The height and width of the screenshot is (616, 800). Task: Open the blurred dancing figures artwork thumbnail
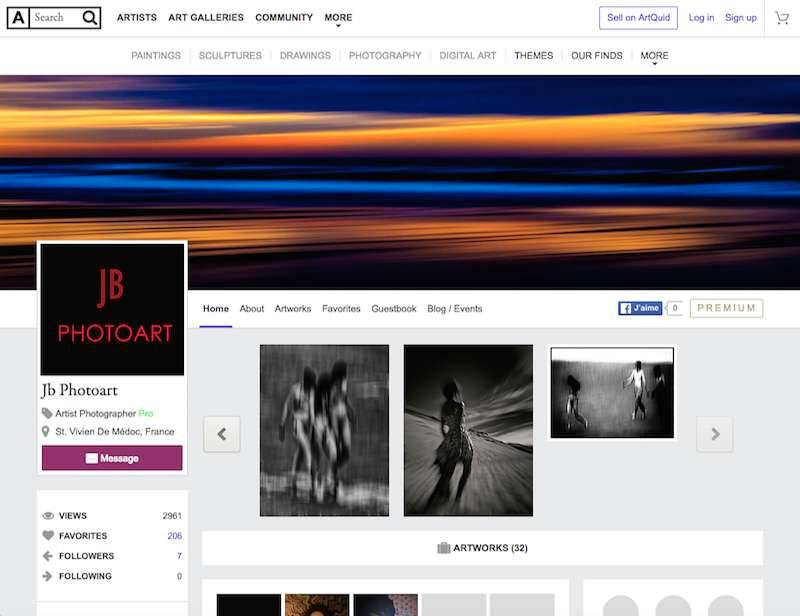(x=324, y=430)
